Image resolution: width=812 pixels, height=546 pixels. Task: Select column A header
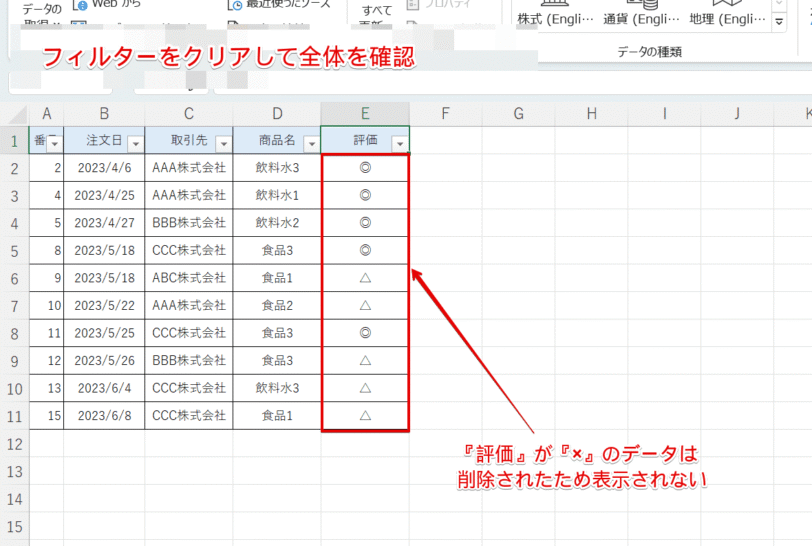point(47,114)
